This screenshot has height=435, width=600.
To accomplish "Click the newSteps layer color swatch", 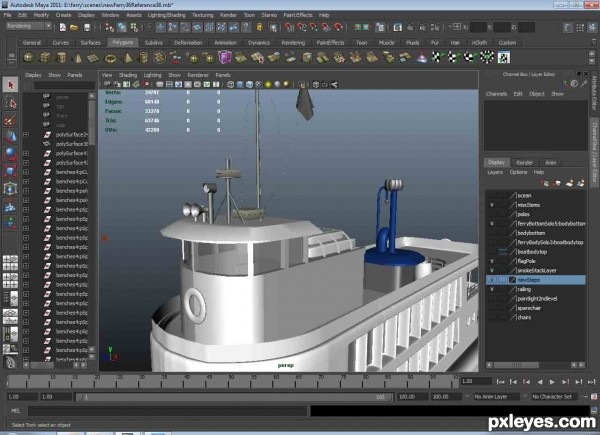I will point(512,280).
